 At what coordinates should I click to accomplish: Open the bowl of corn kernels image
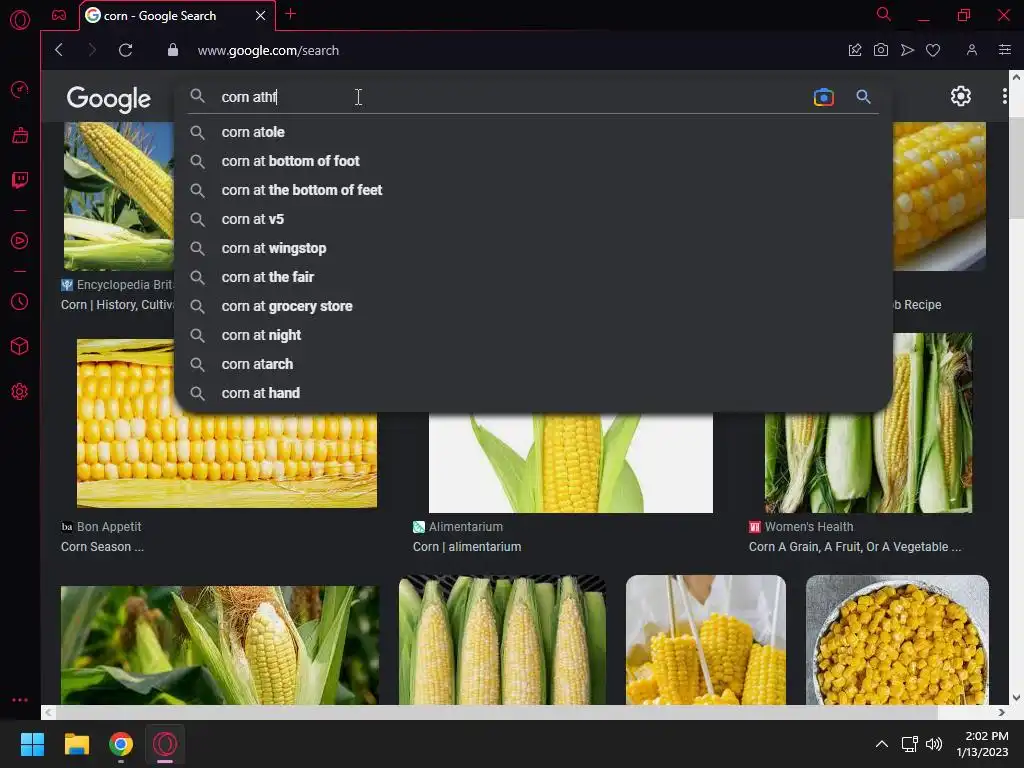(897, 639)
